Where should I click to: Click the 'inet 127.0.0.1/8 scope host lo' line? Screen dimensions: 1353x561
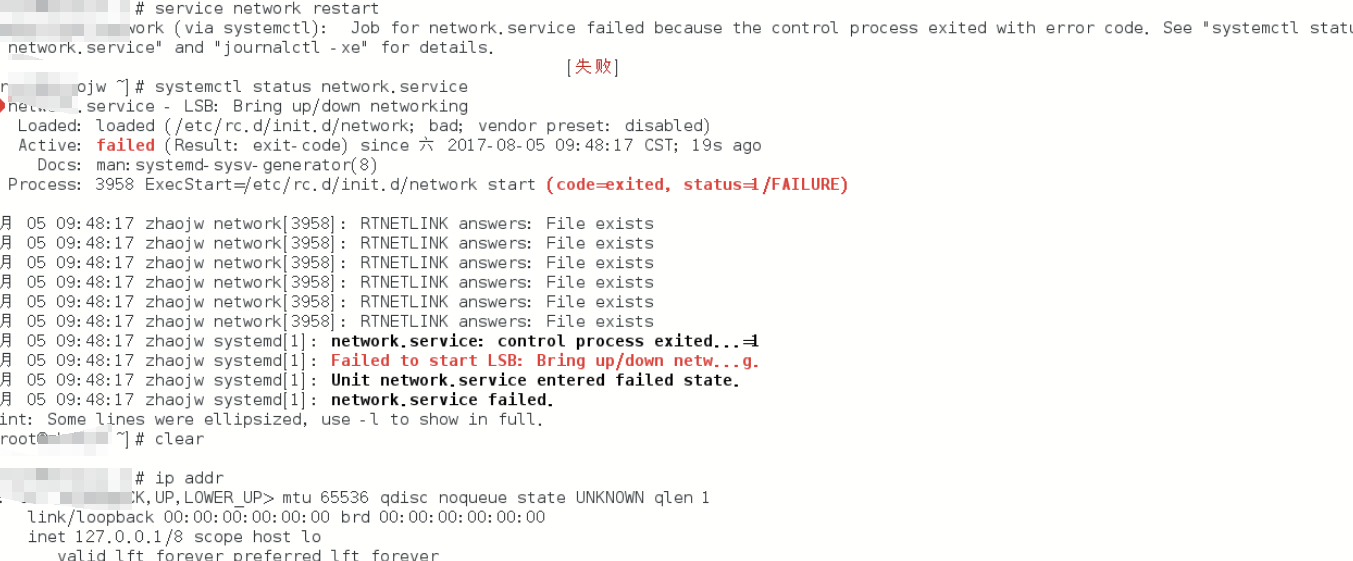(x=175, y=537)
